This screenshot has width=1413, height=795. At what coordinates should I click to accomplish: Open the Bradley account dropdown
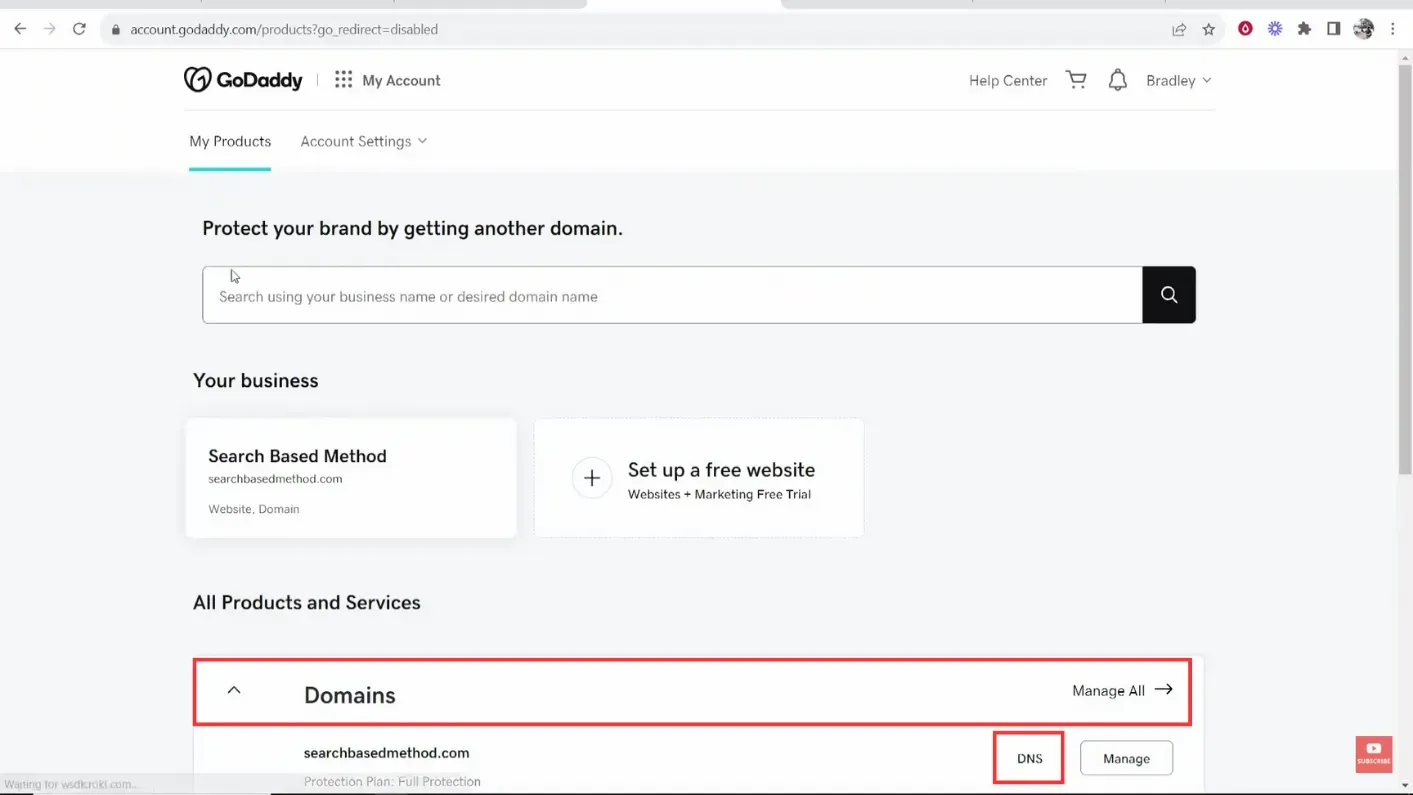1178,80
